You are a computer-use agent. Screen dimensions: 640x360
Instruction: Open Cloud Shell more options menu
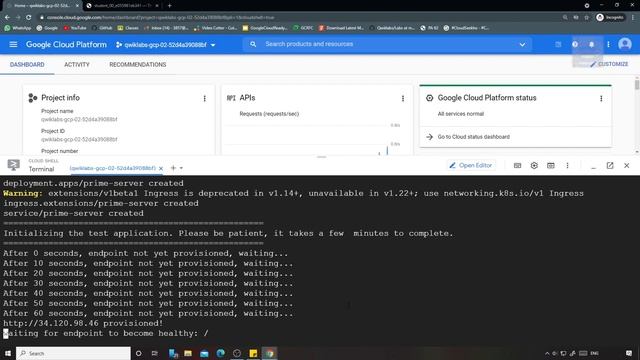(x=567, y=165)
